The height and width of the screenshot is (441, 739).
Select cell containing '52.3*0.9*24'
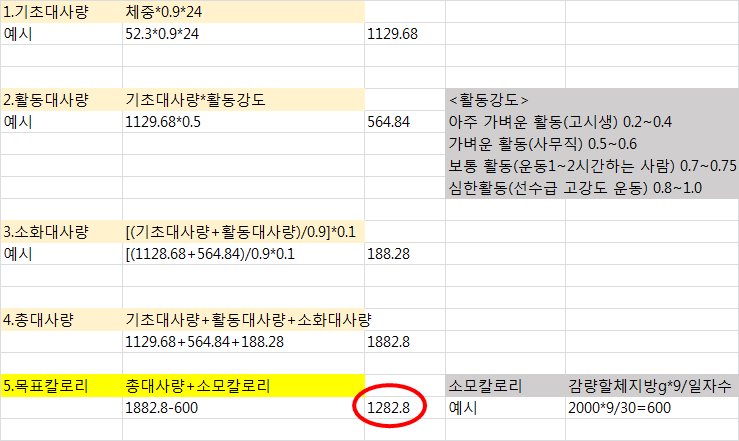point(243,34)
